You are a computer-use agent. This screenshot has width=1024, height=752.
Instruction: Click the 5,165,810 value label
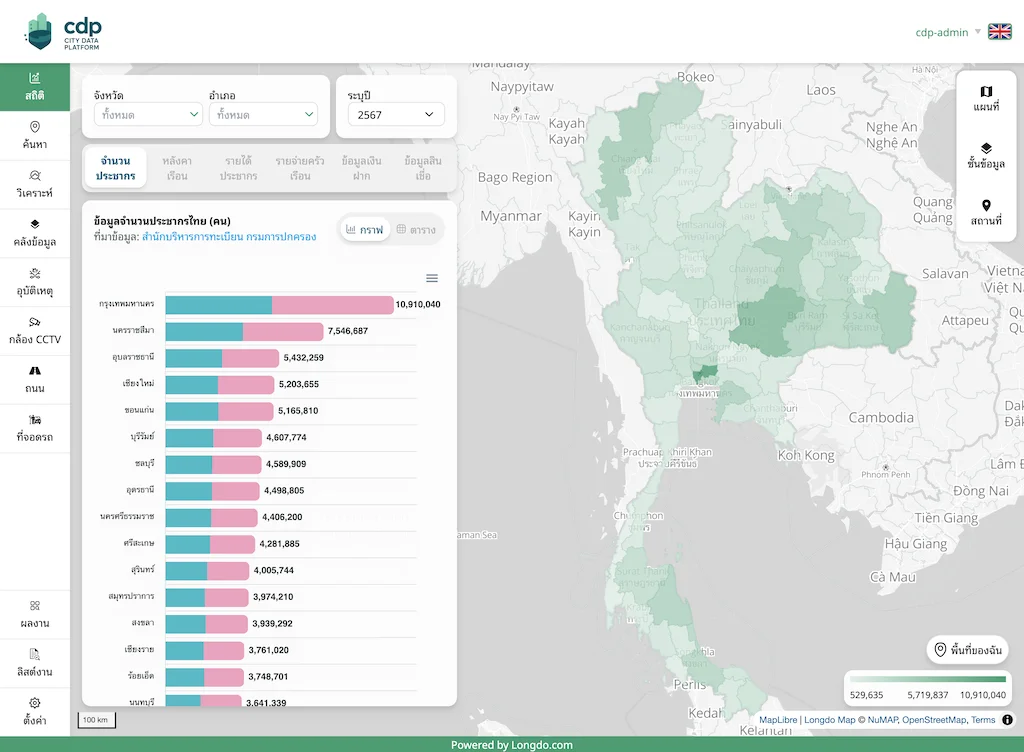click(x=298, y=411)
